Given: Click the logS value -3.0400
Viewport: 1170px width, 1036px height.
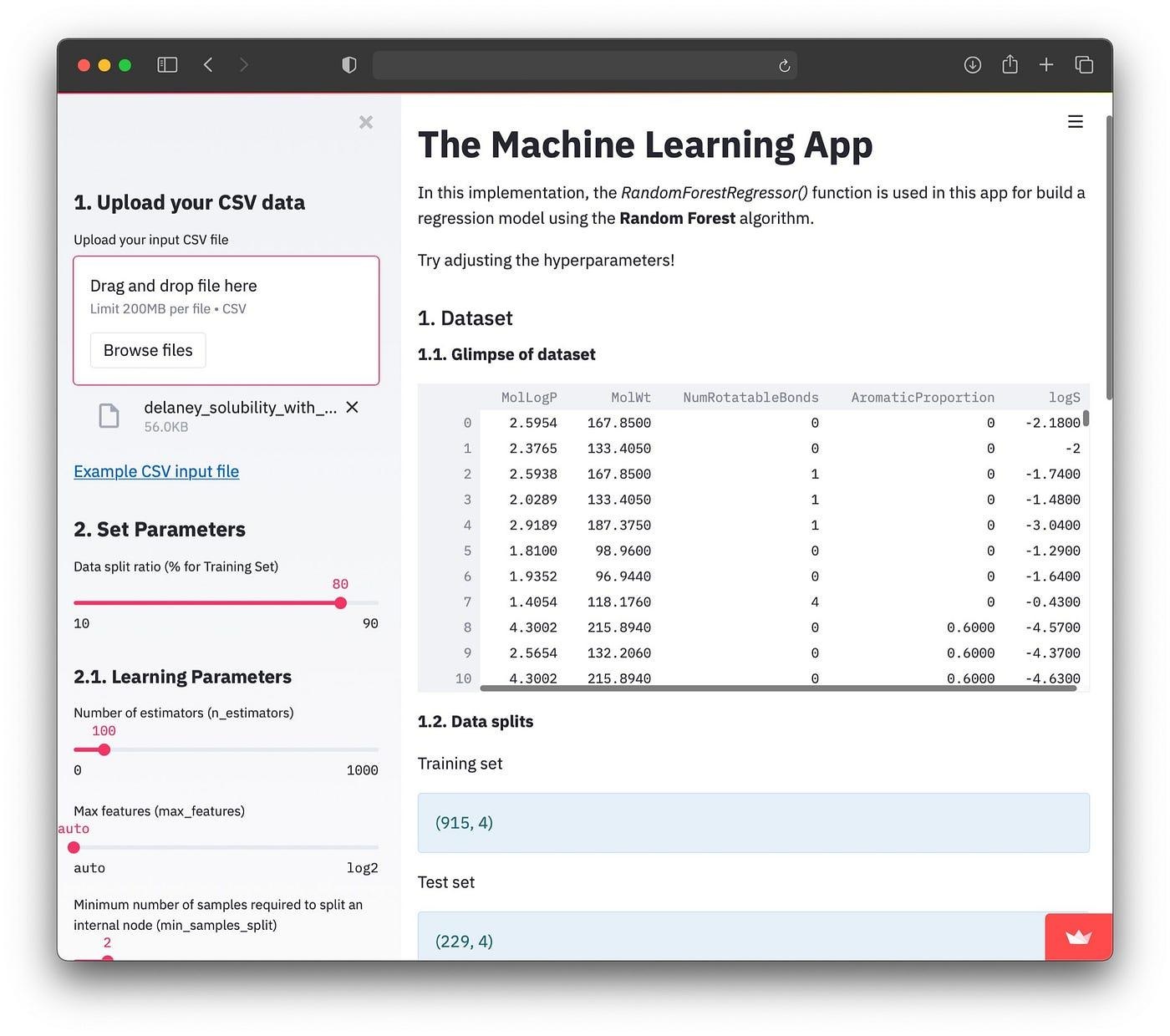Looking at the screenshot, I should pos(1052,526).
